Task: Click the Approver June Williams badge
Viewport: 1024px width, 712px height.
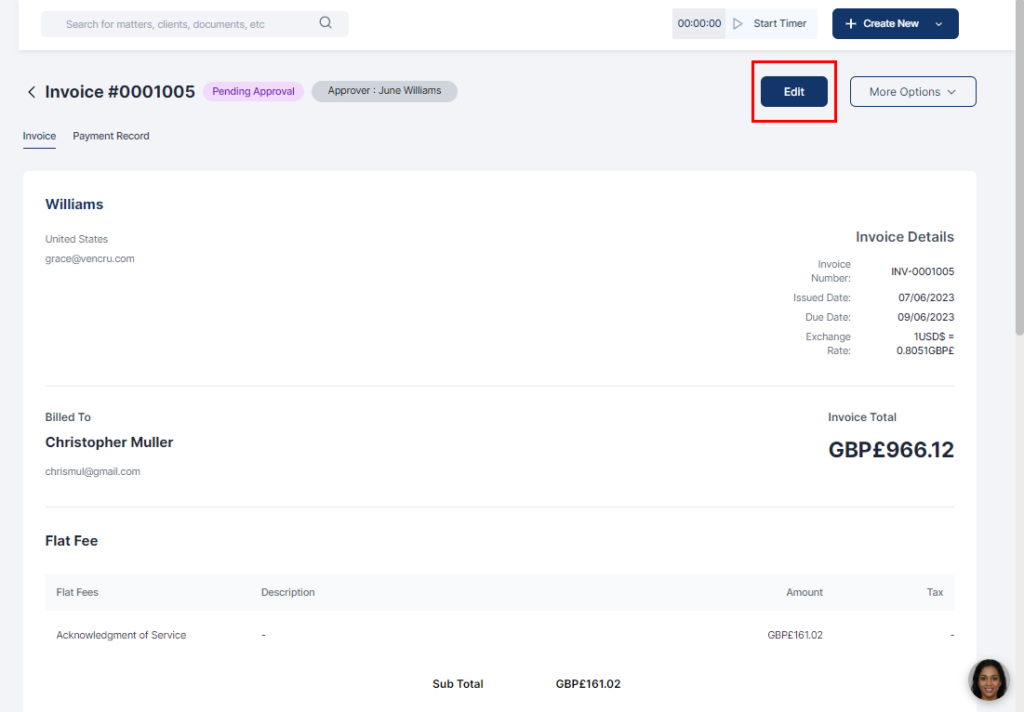Action: (384, 91)
